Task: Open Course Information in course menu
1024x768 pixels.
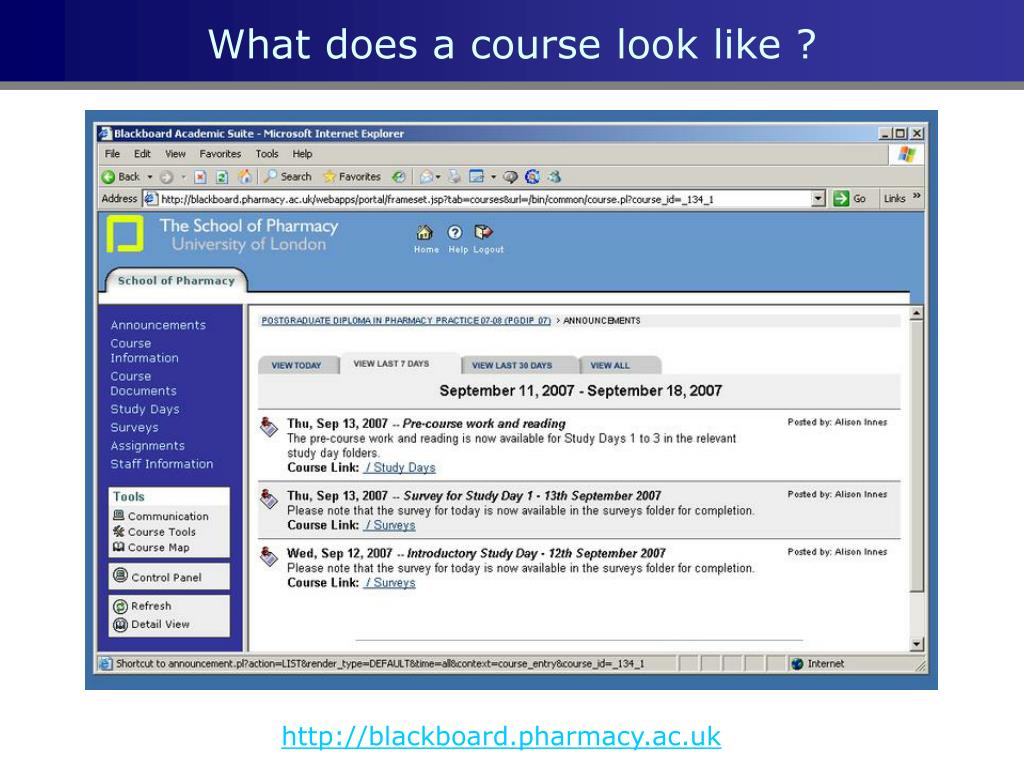Action: (x=144, y=351)
